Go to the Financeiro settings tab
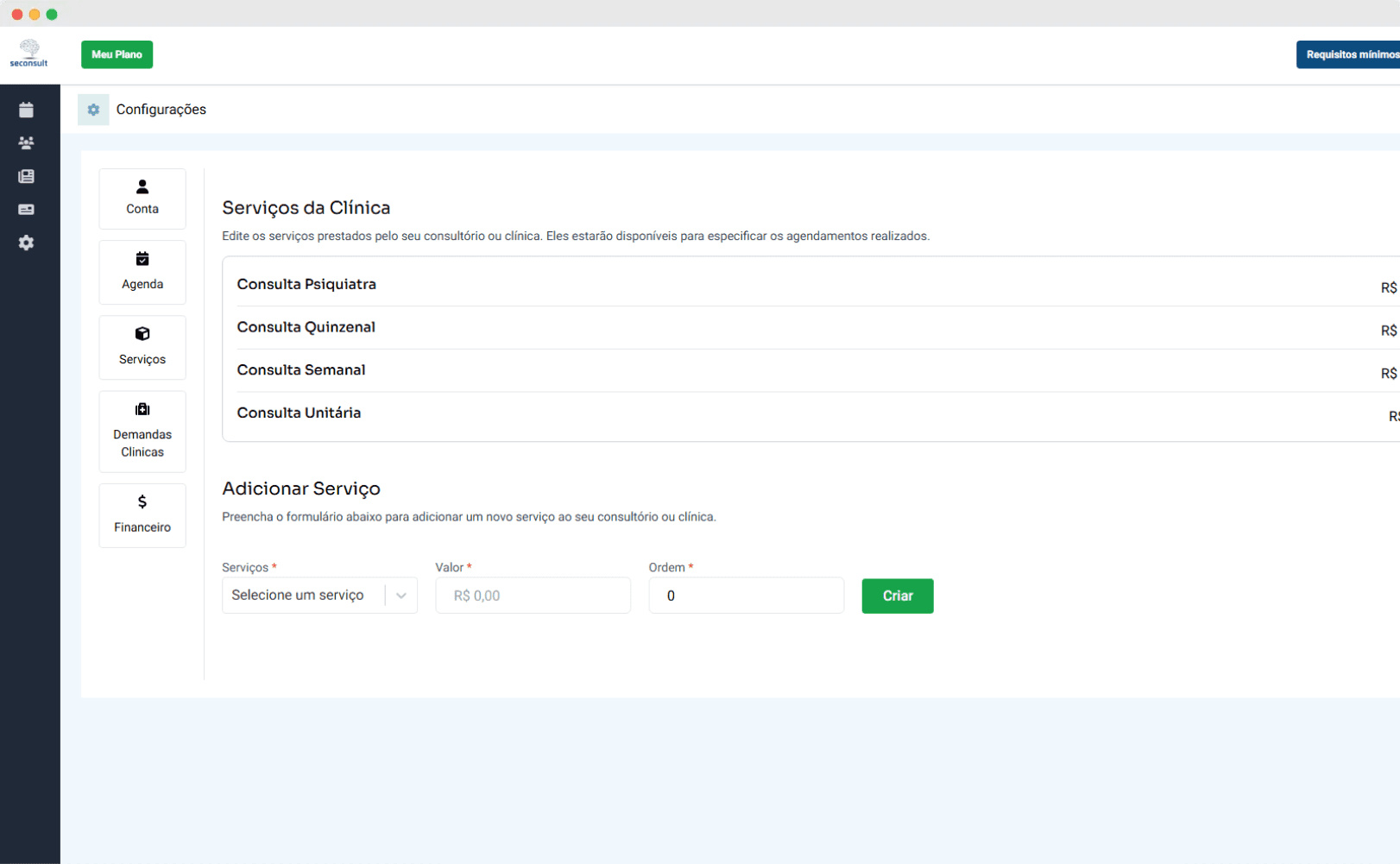 pyautogui.click(x=142, y=515)
